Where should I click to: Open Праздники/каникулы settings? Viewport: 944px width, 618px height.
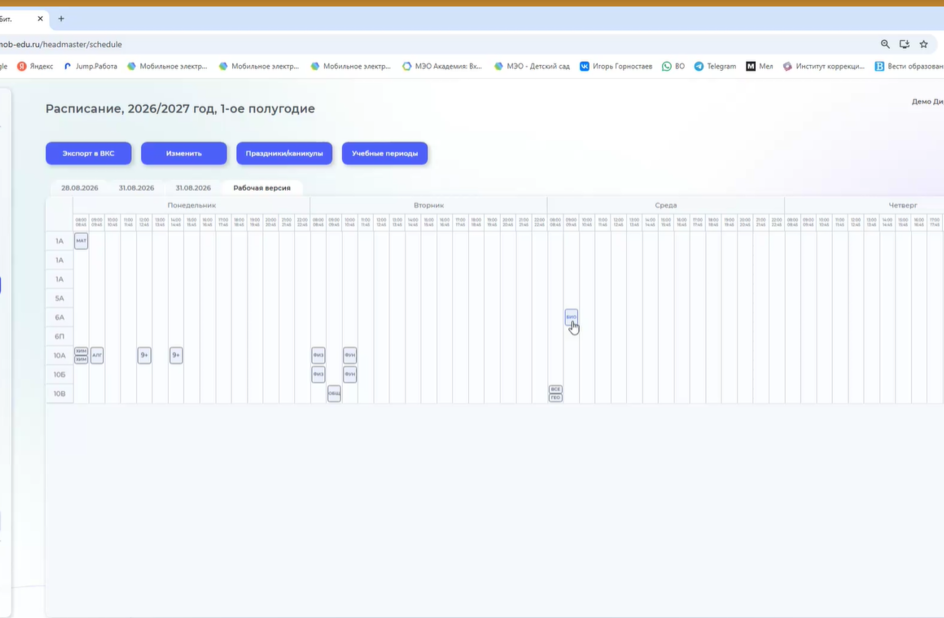pyautogui.click(x=284, y=153)
